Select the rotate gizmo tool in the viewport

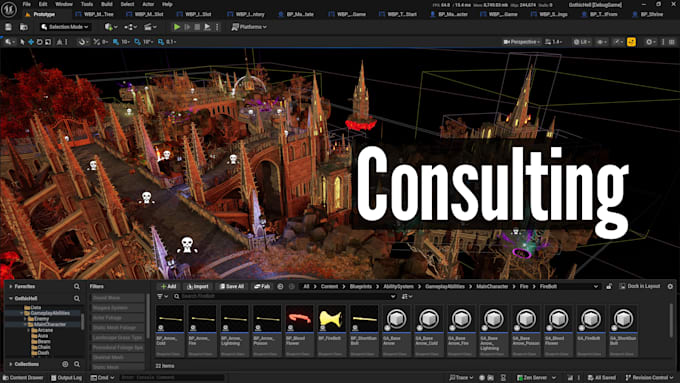(x=39, y=42)
